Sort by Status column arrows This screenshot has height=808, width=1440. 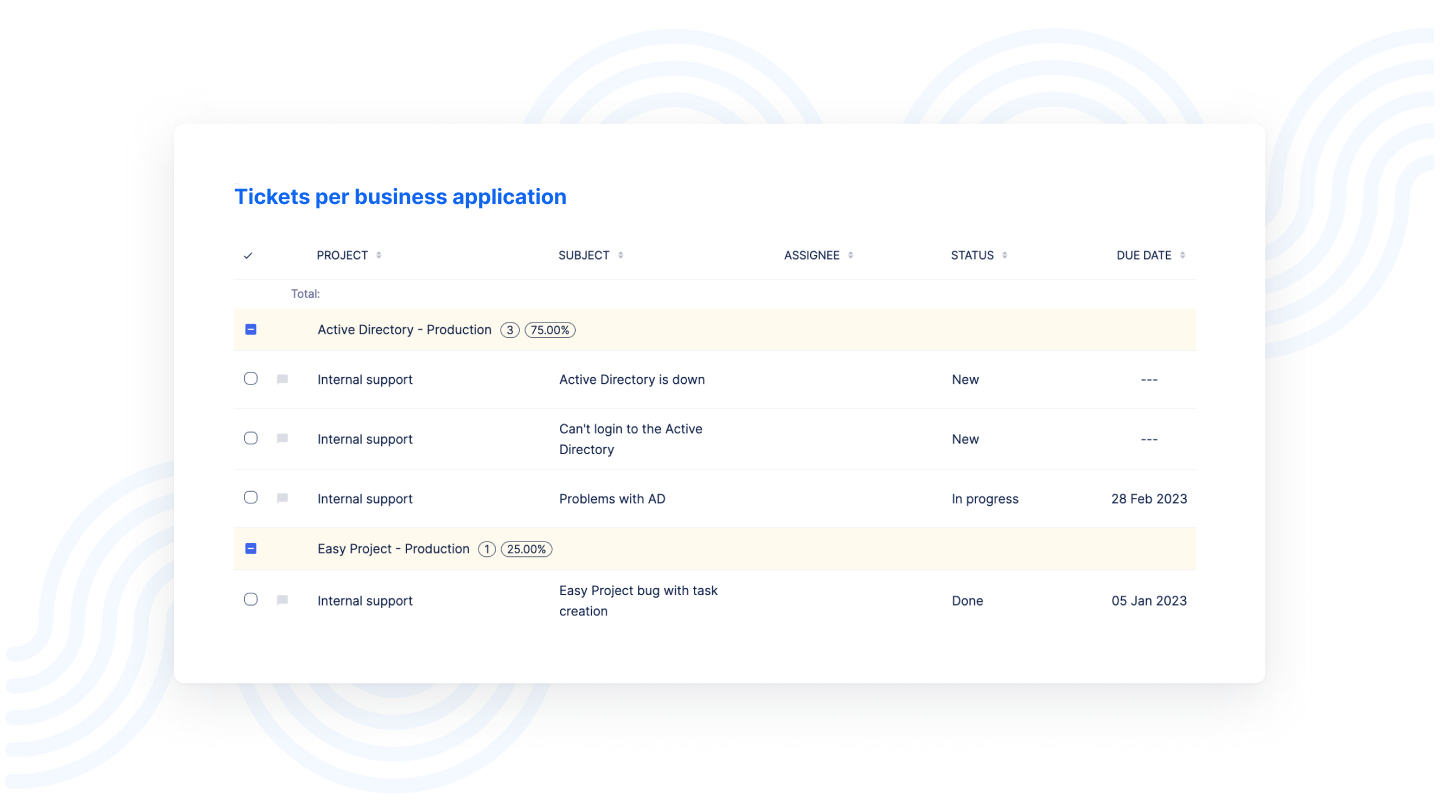pos(1004,256)
